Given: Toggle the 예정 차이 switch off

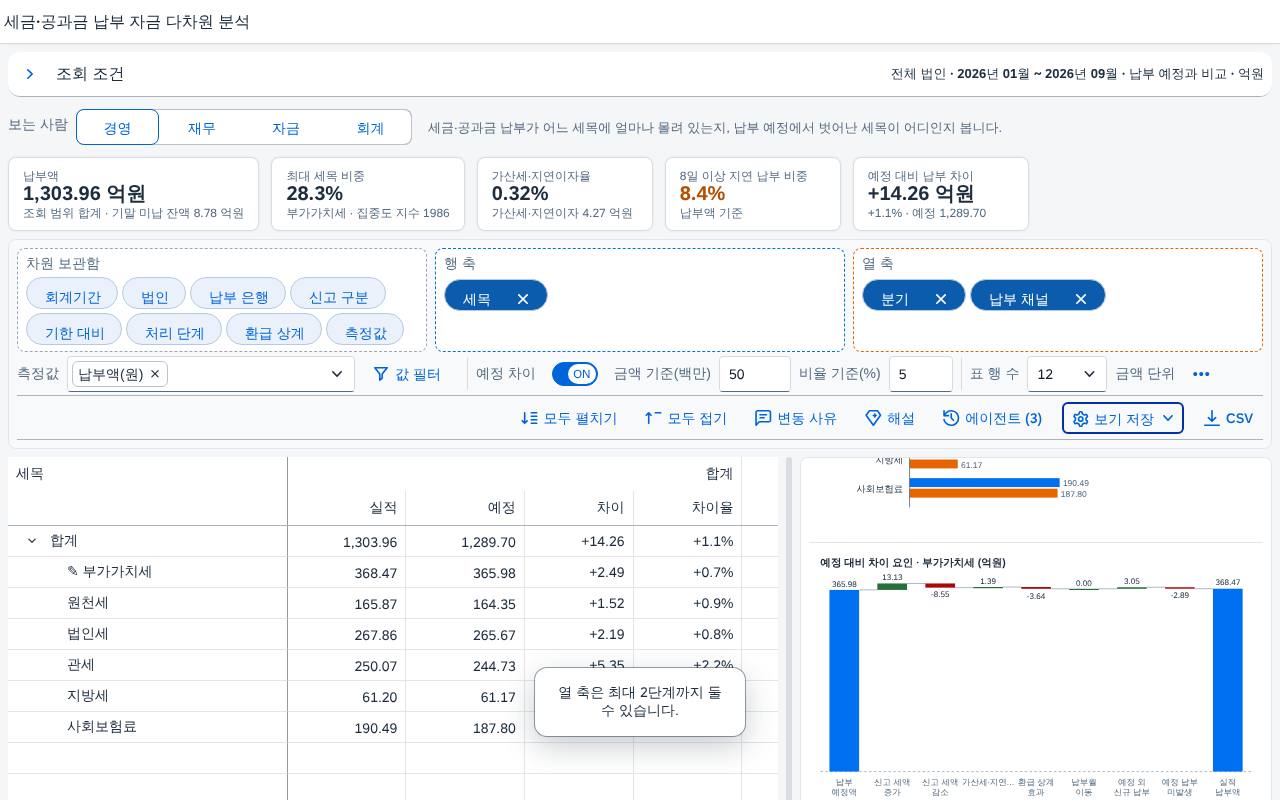Looking at the screenshot, I should (575, 374).
